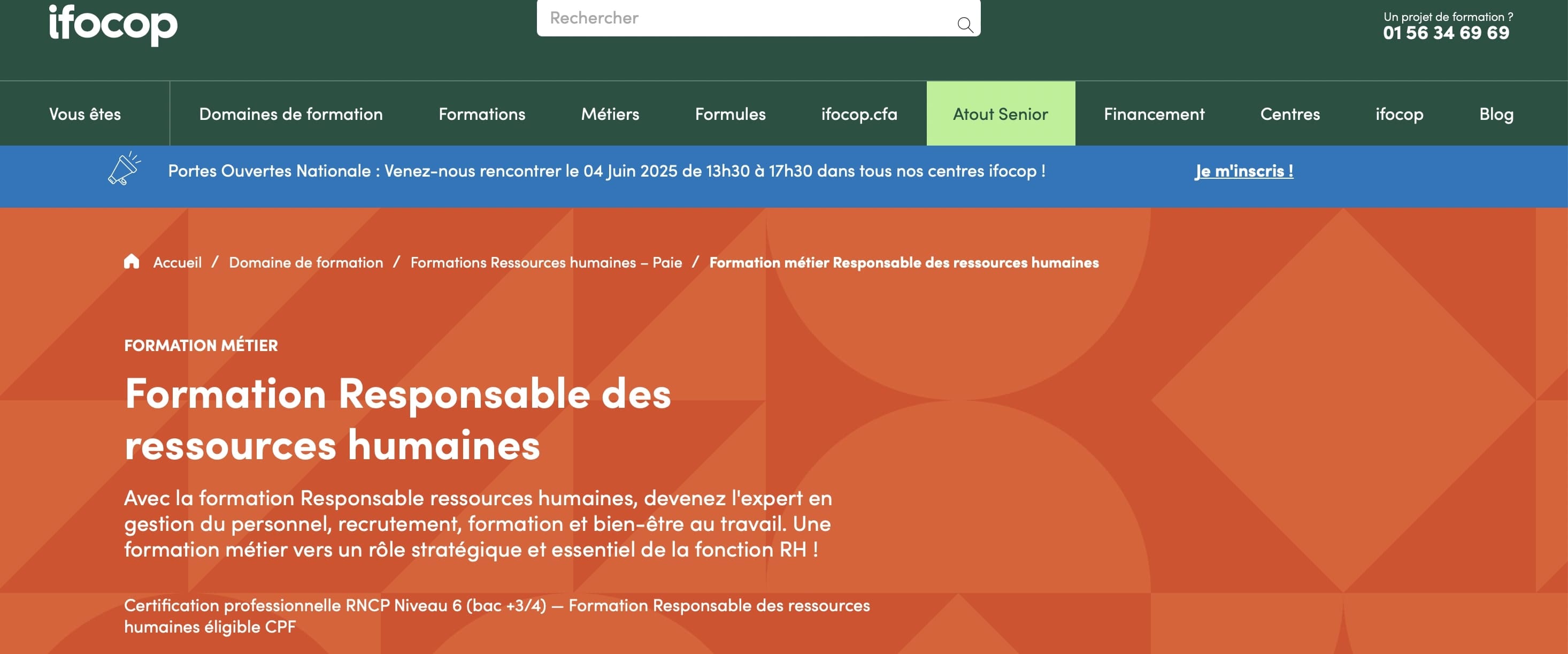Click Domaine de formation breadcrumb

(306, 262)
